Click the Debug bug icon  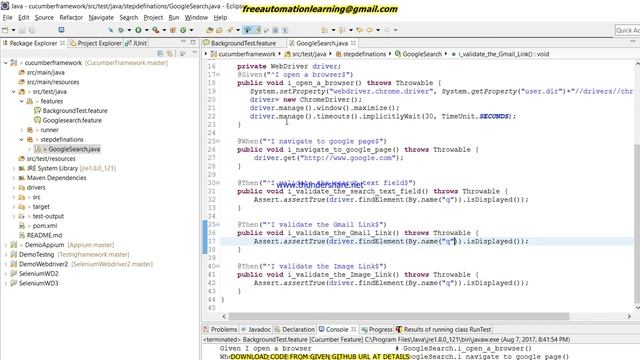pyautogui.click(x=121, y=30)
